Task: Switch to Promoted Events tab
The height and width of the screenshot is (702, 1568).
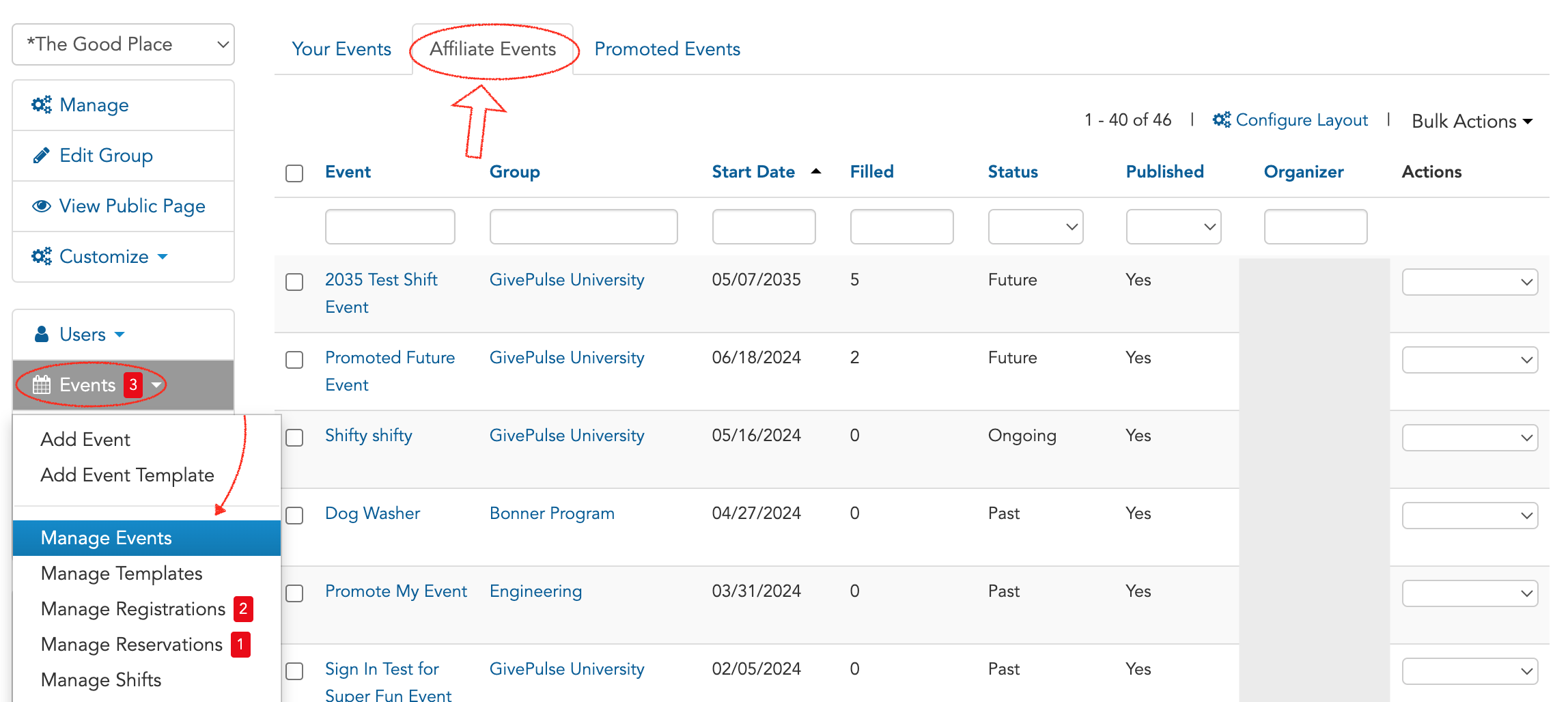Action: coord(667,49)
